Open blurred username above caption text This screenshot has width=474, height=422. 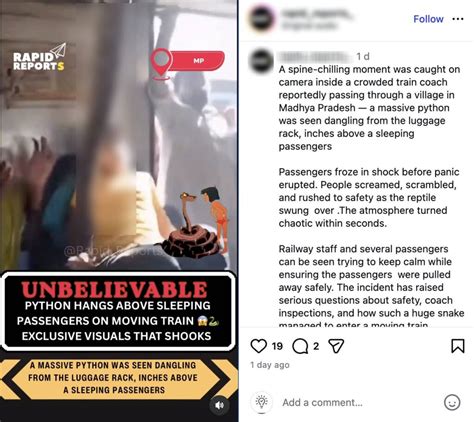pos(315,57)
